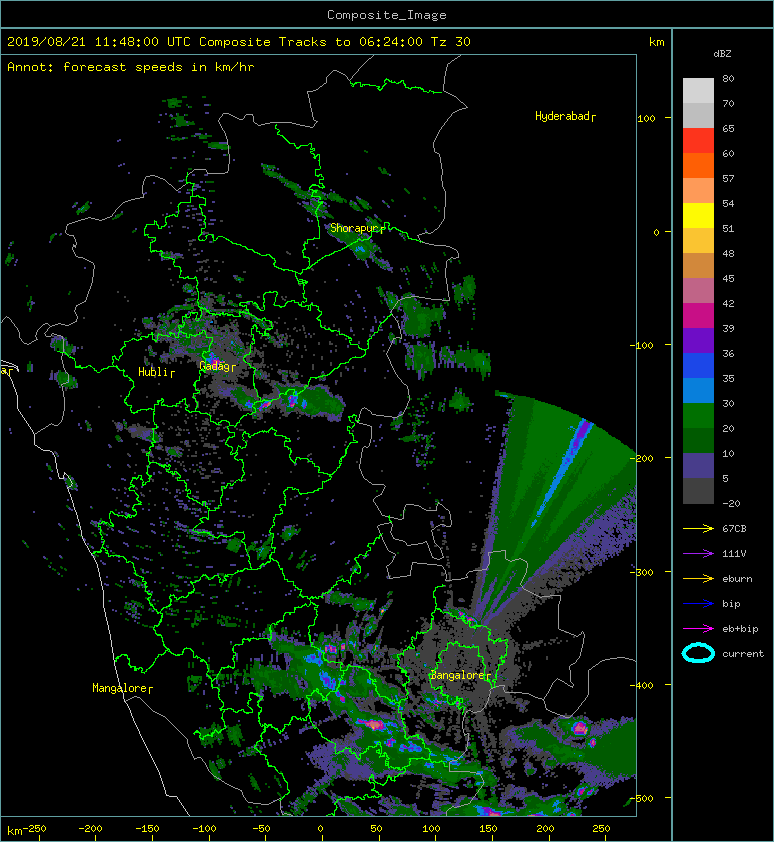Image resolution: width=774 pixels, height=842 pixels.
Task: Click the dark gray -20 dBZ swatch
Action: click(698, 490)
